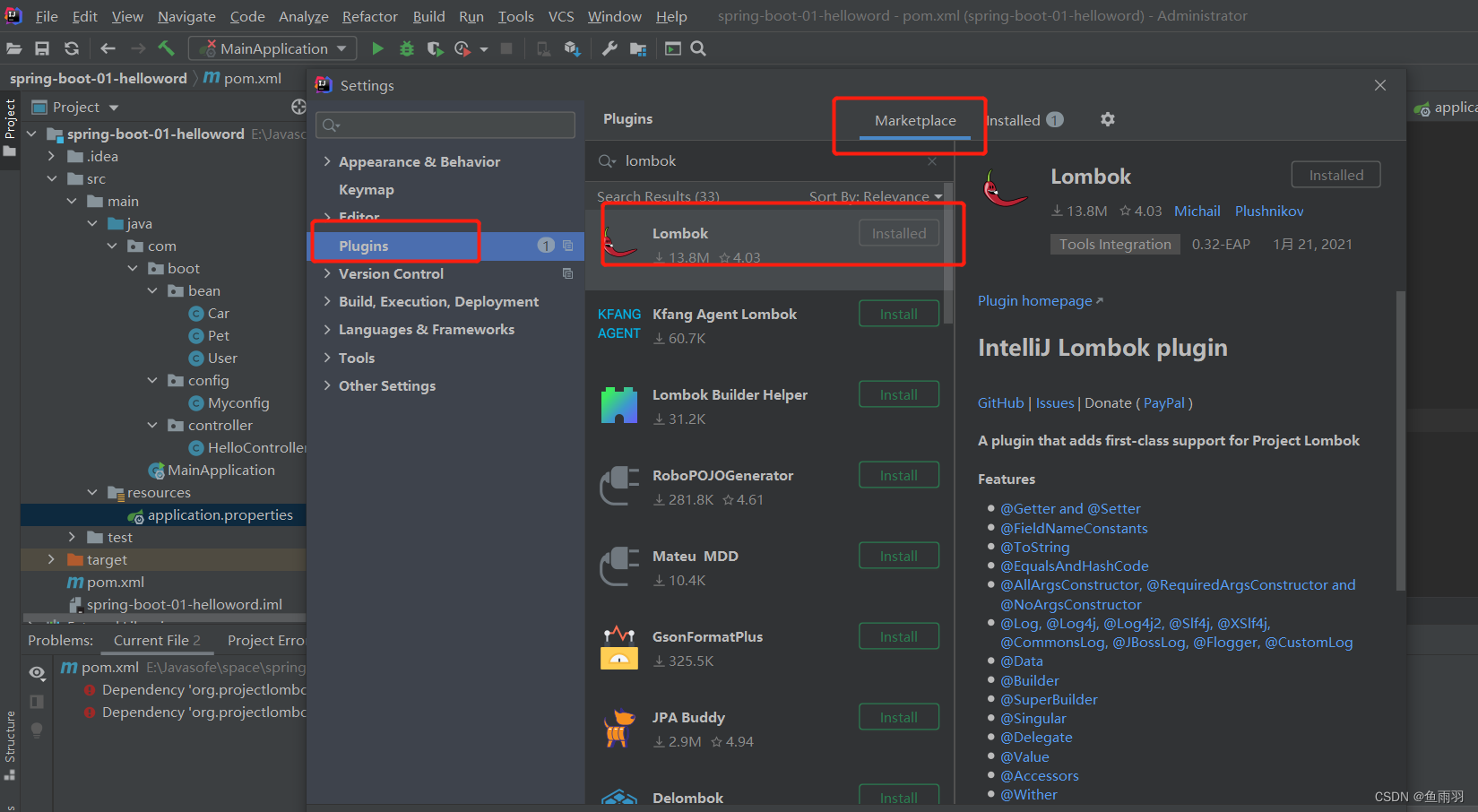The height and width of the screenshot is (812, 1478).
Task: Click the copy icon on Plugins row
Action: tap(567, 246)
